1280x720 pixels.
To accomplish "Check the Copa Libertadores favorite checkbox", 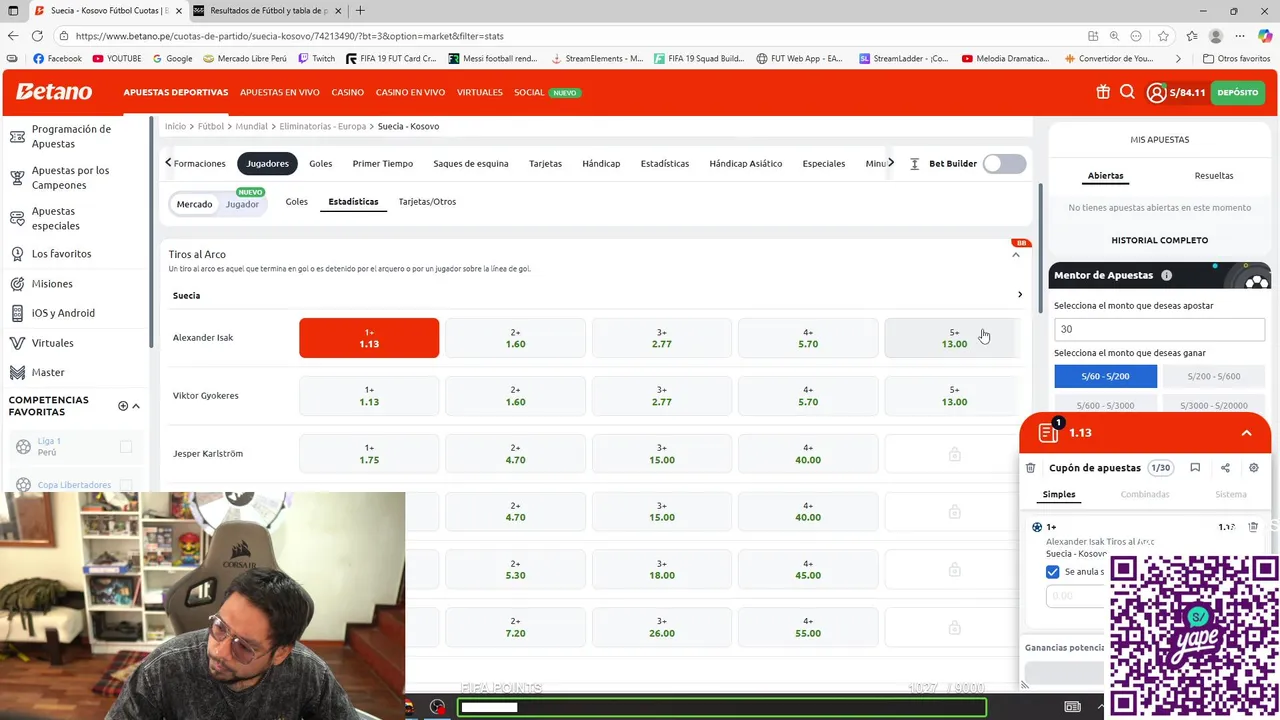I will point(126,485).
